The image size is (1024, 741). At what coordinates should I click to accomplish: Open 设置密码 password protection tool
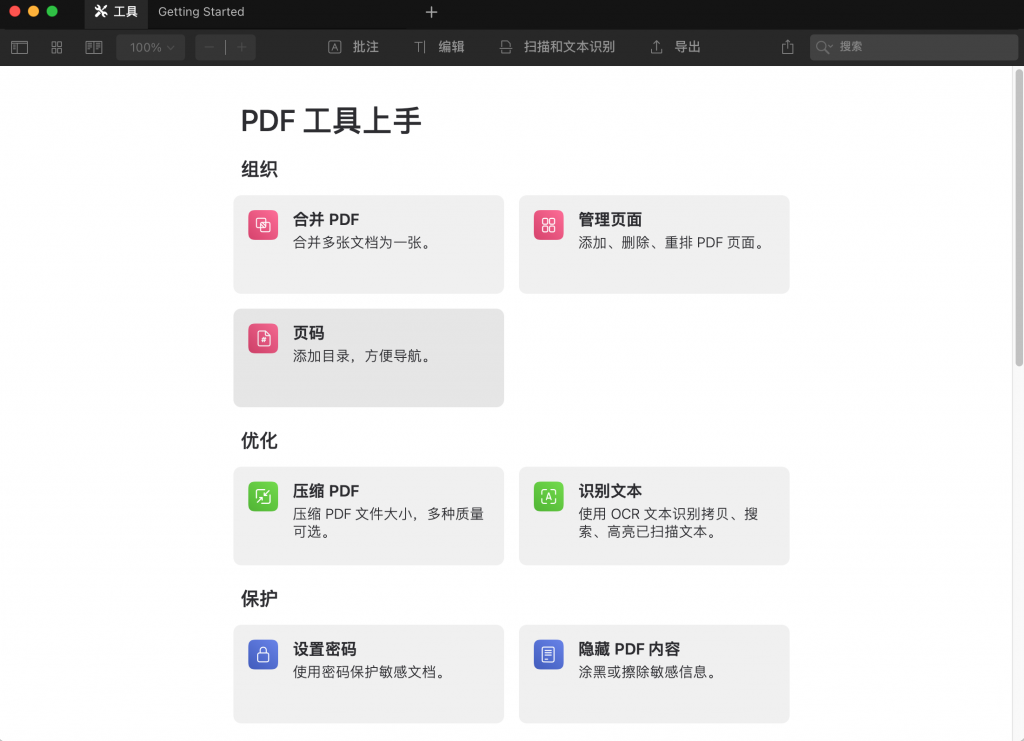tap(262, 654)
